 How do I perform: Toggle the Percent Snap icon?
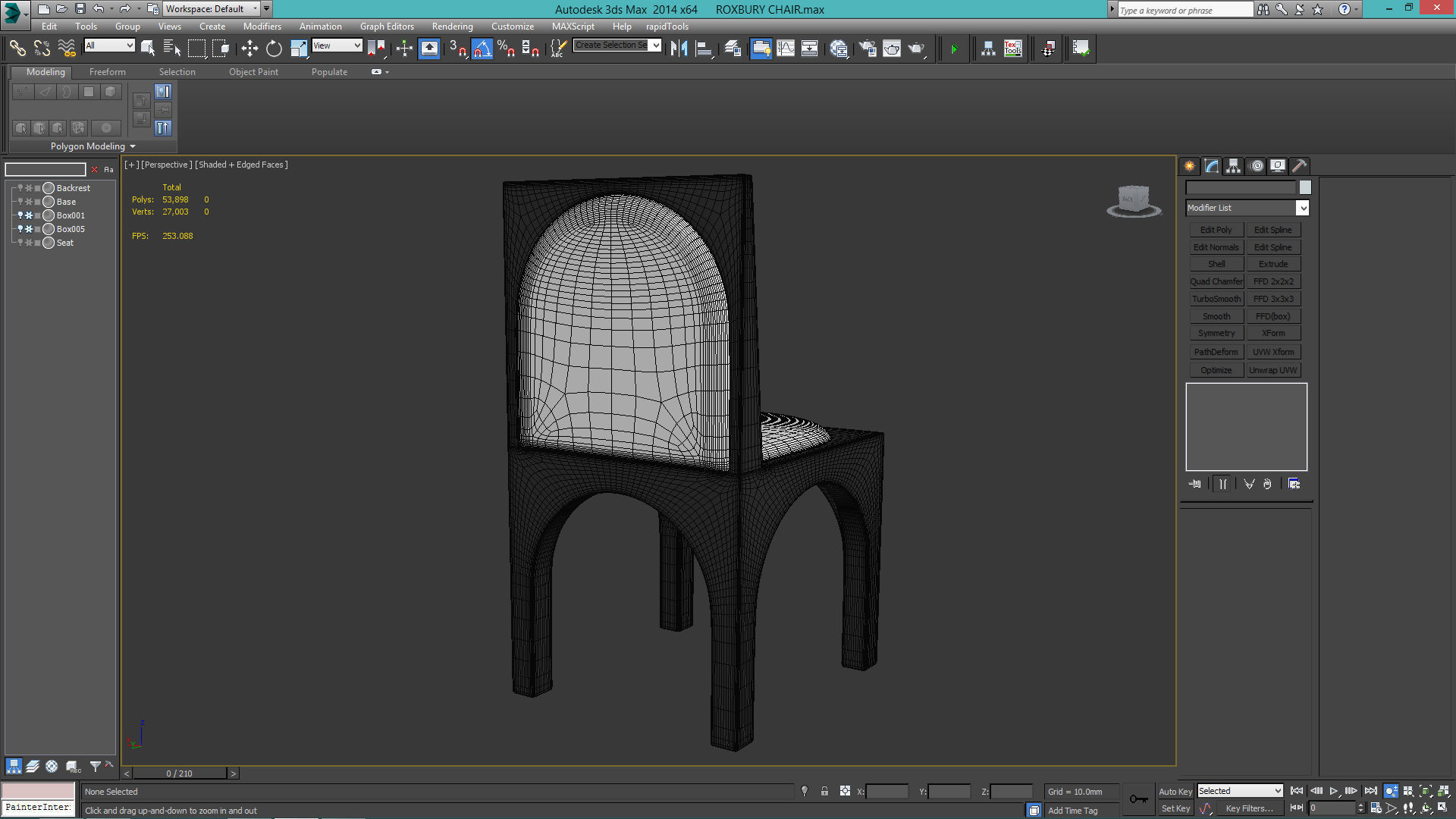507,49
